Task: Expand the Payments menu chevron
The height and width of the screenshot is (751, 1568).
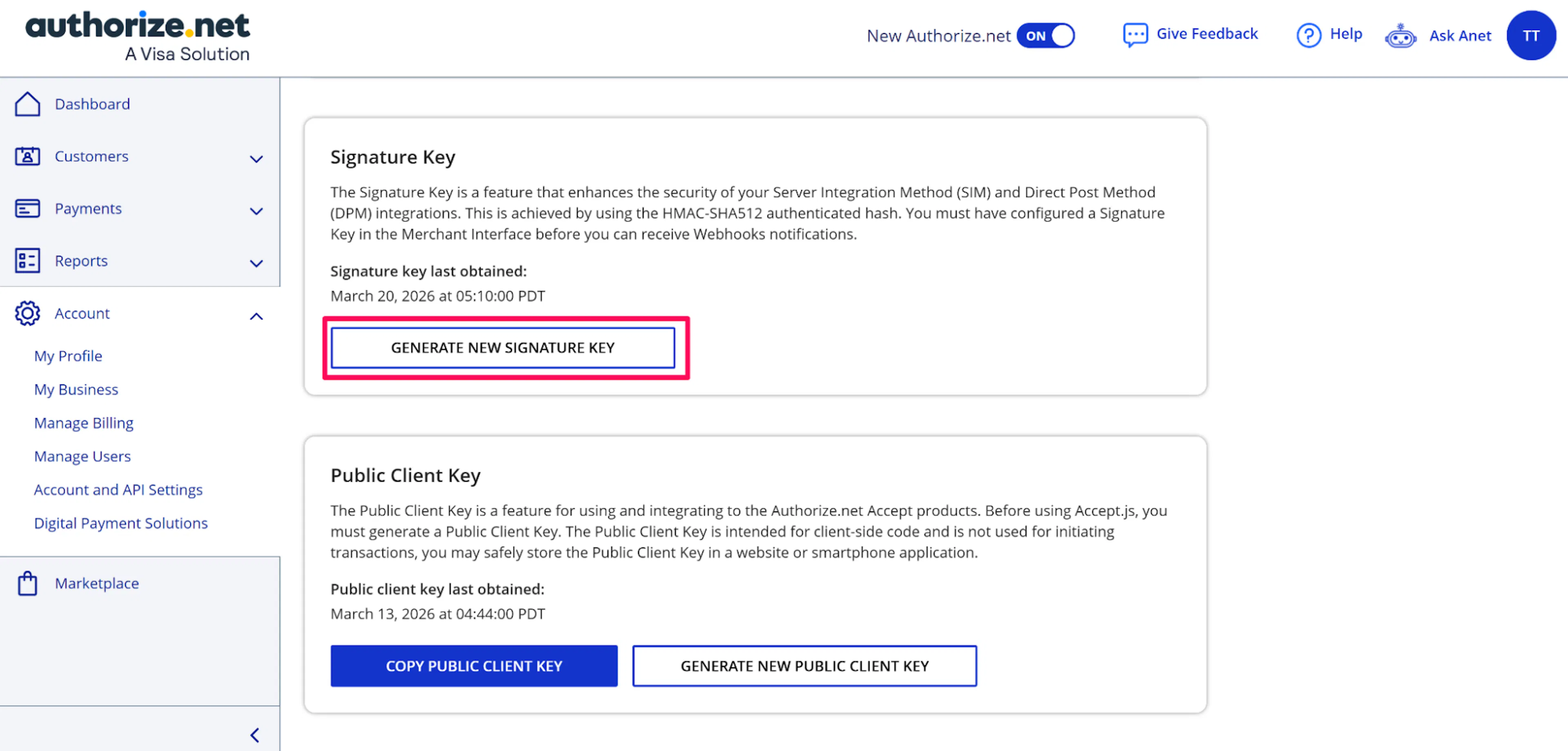Action: coord(256,211)
